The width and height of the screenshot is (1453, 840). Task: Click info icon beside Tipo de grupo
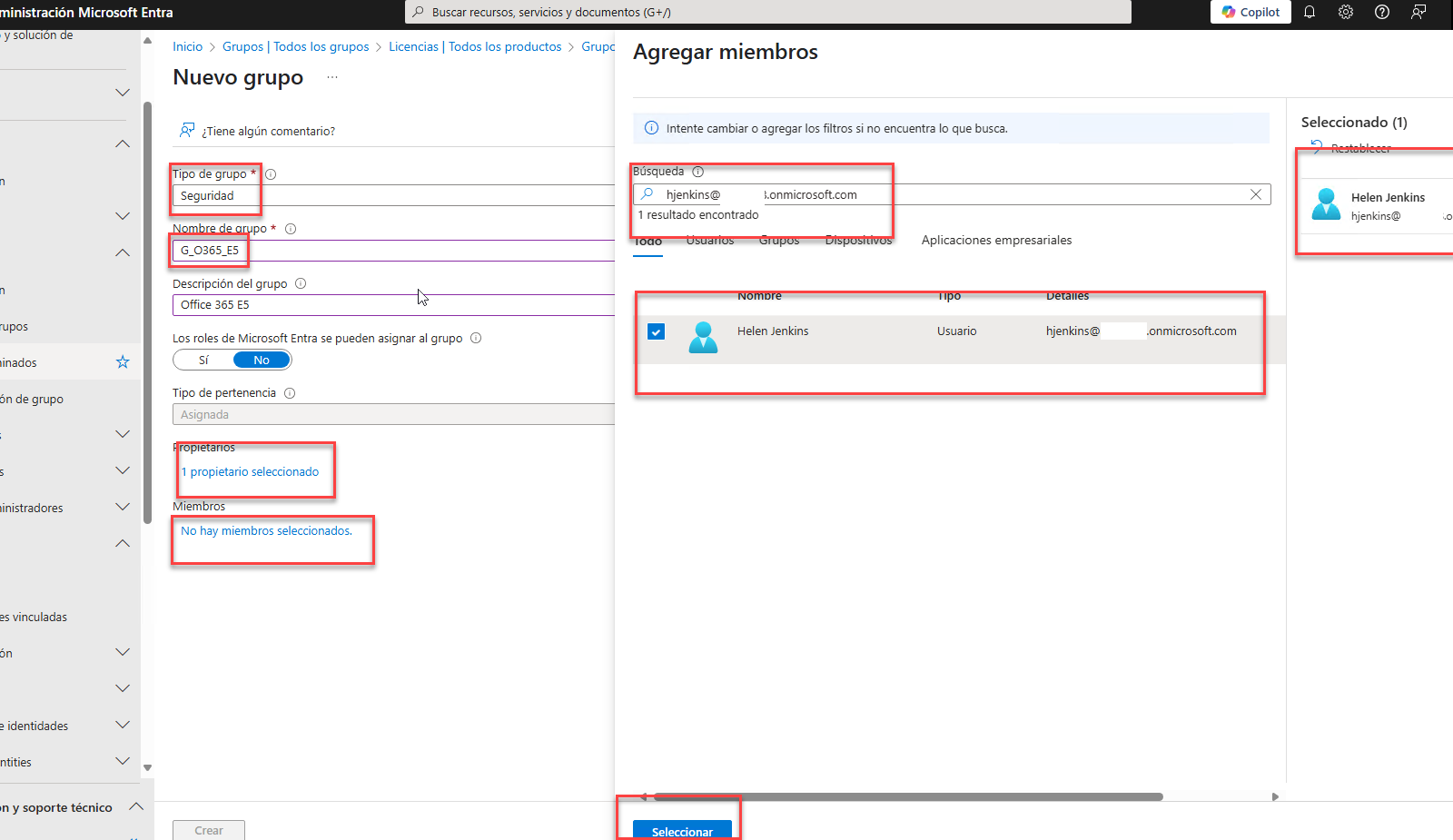pyautogui.click(x=271, y=174)
